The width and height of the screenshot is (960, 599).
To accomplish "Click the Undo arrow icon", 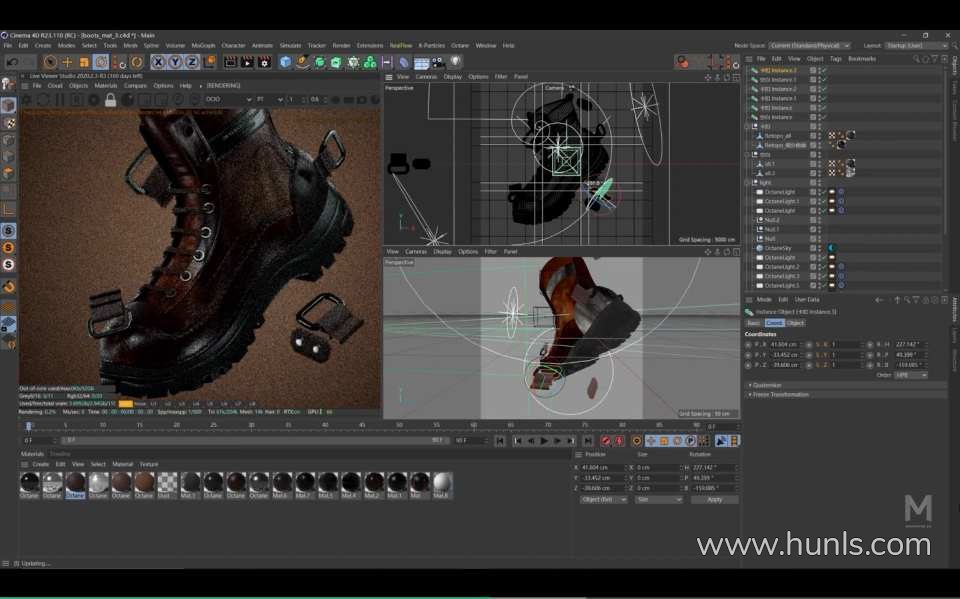I will 11,62.
